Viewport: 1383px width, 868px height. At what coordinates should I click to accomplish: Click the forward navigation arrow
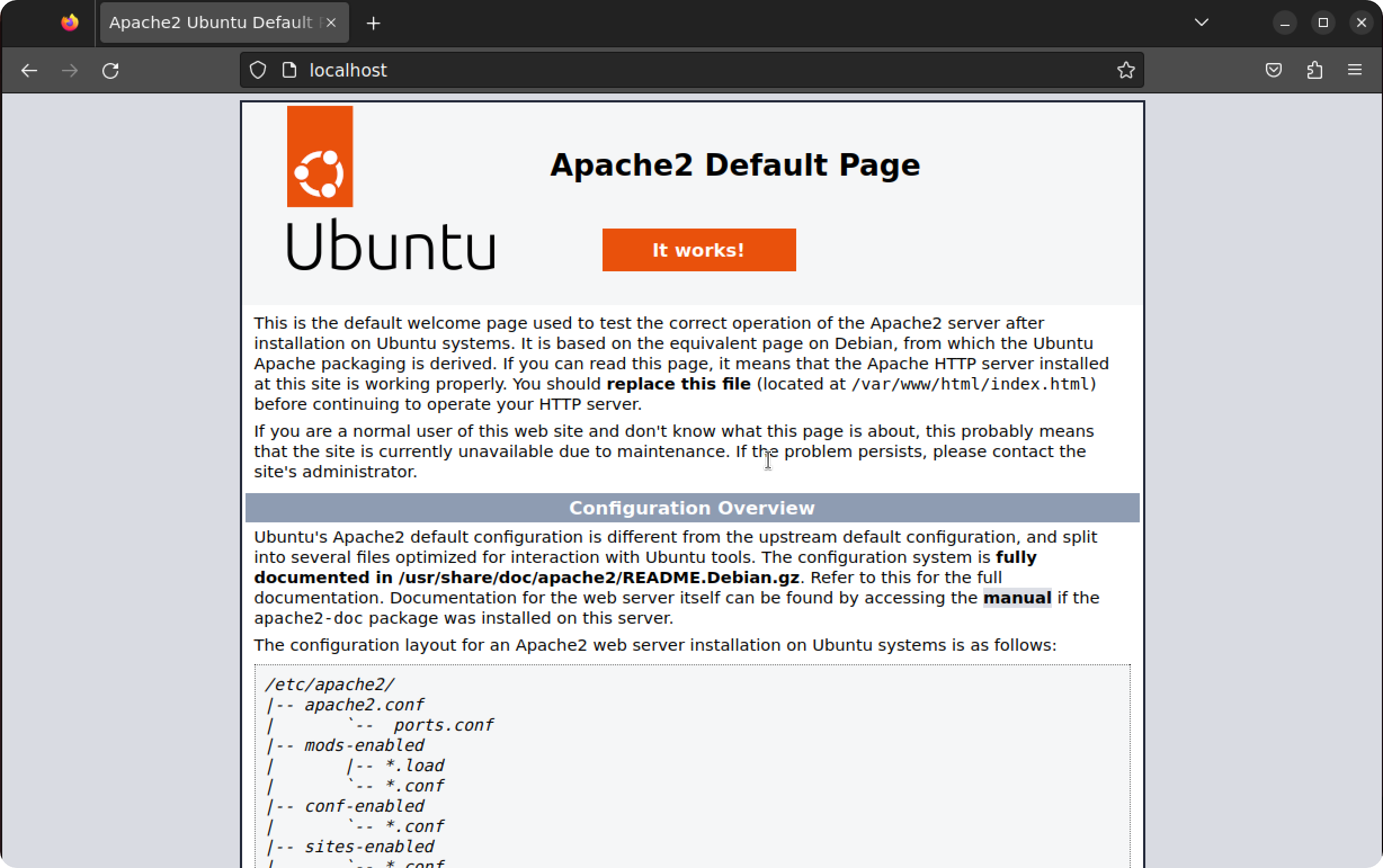point(70,70)
